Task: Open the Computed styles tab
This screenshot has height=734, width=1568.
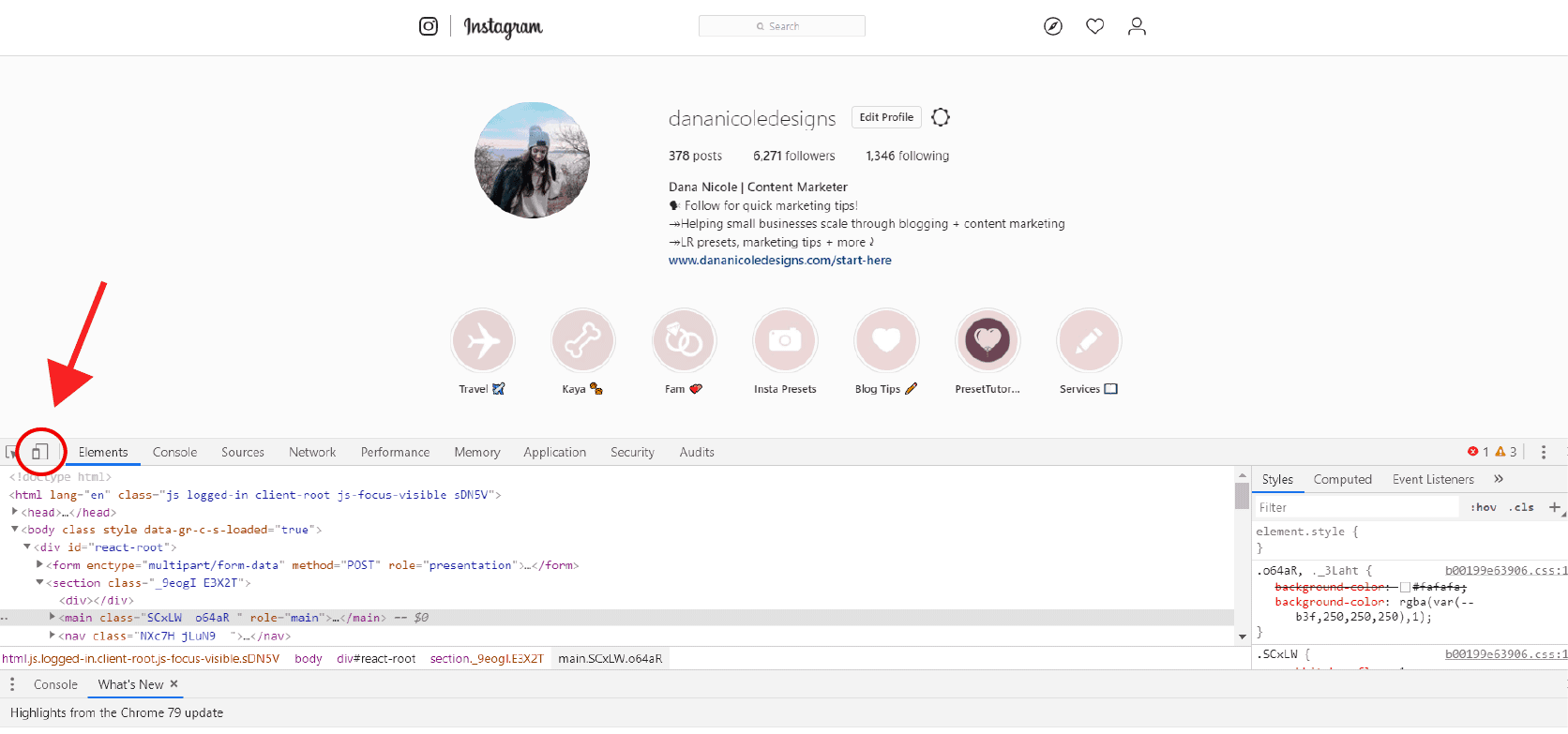Action: [x=1342, y=479]
